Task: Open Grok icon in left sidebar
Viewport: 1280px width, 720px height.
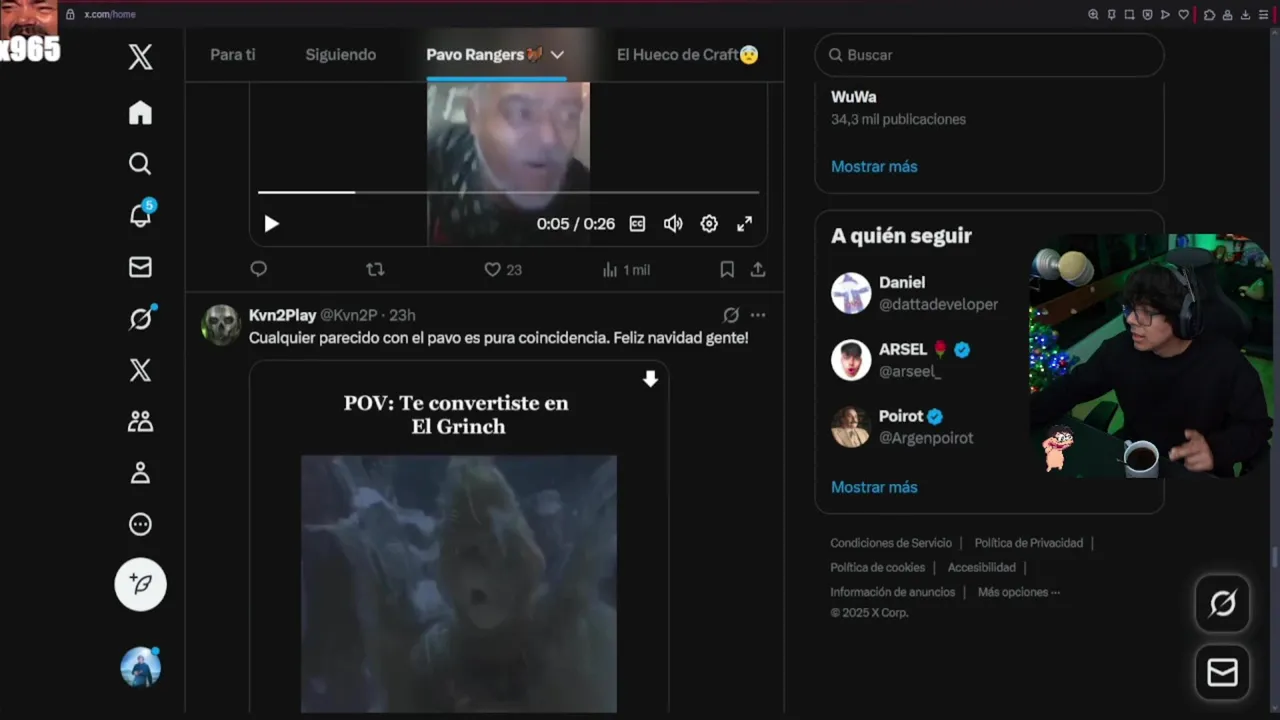Action: (140, 318)
